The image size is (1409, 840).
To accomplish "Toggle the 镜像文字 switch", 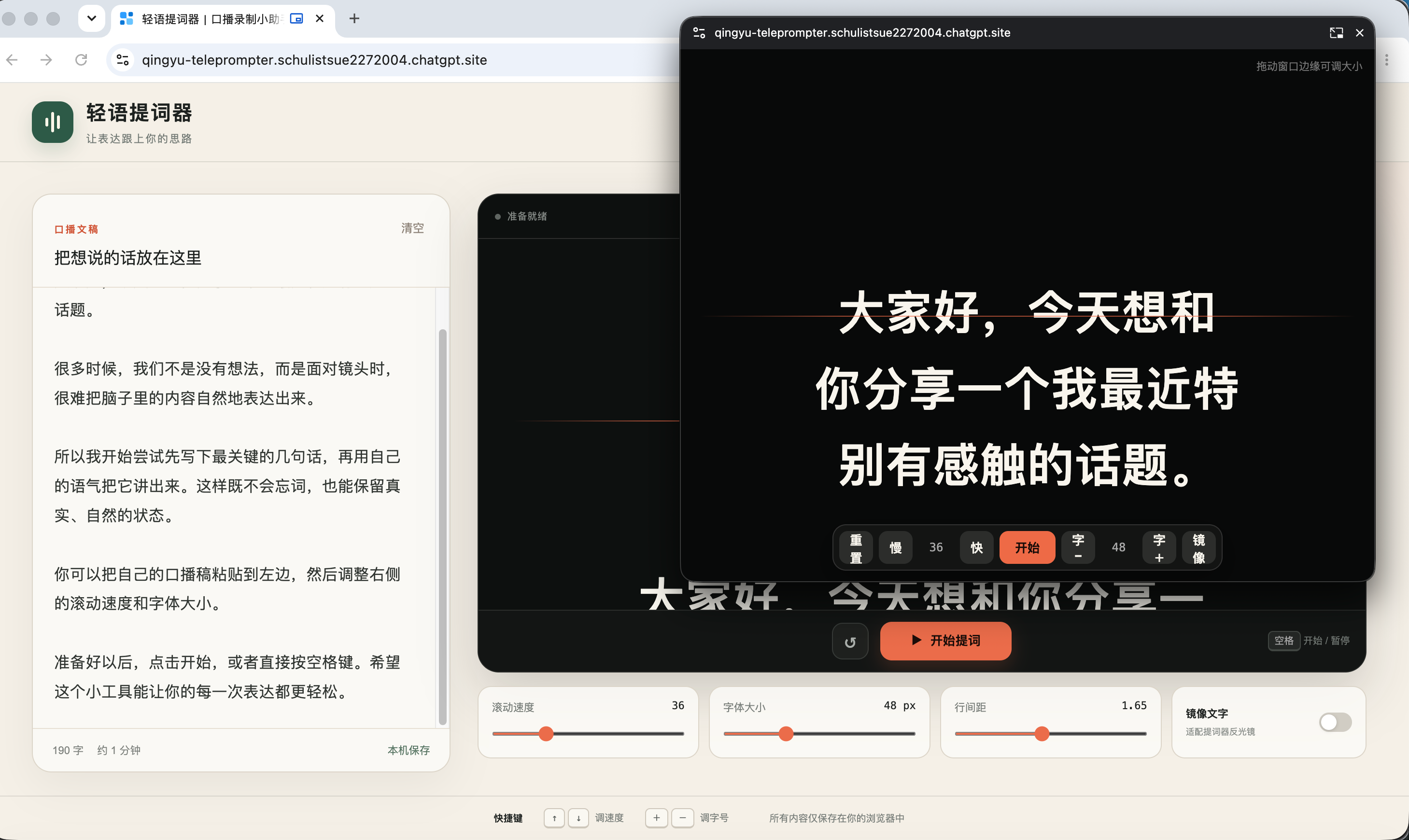I will (x=1335, y=722).
